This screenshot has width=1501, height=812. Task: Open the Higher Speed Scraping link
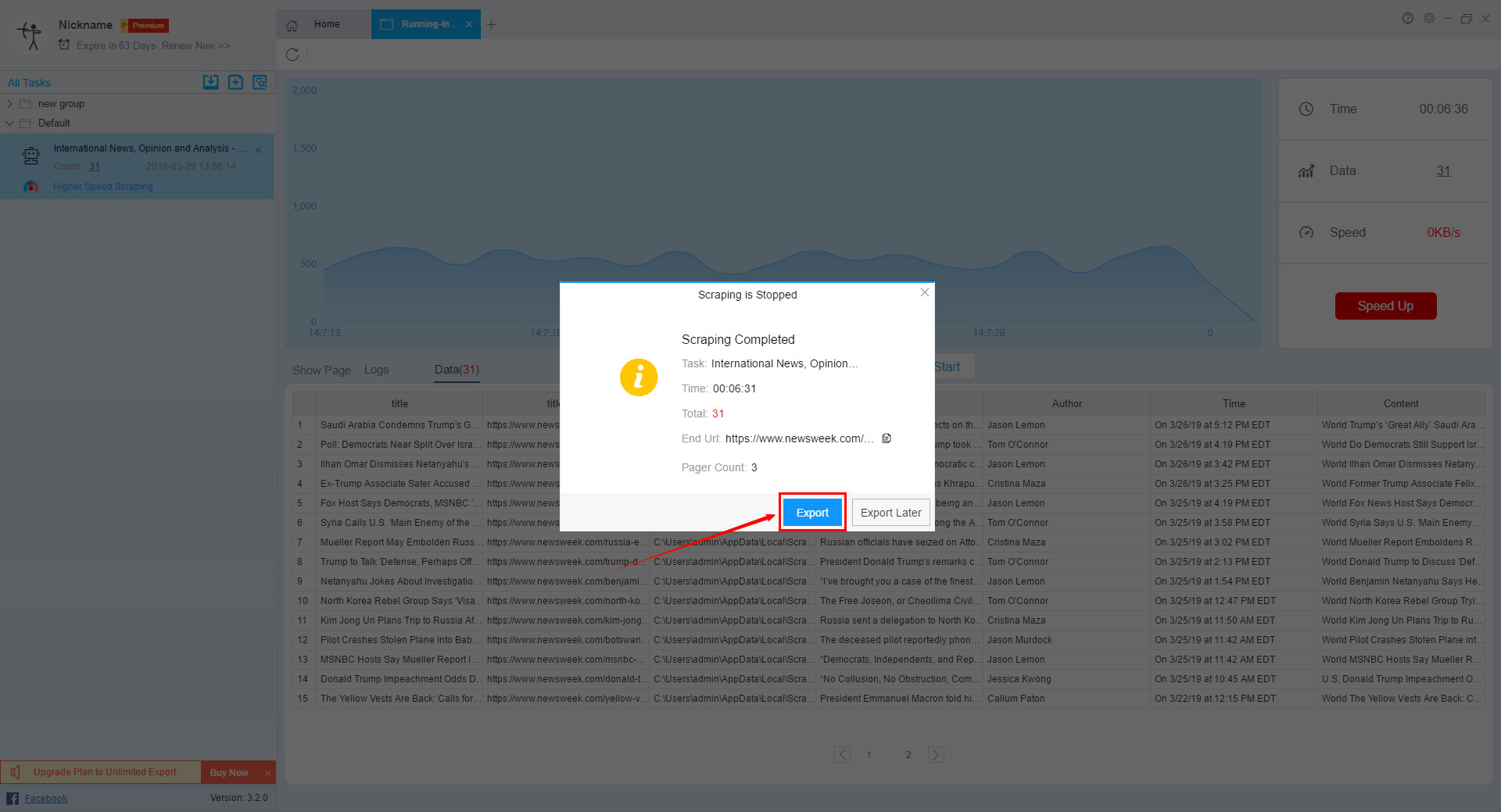pyautogui.click(x=103, y=187)
